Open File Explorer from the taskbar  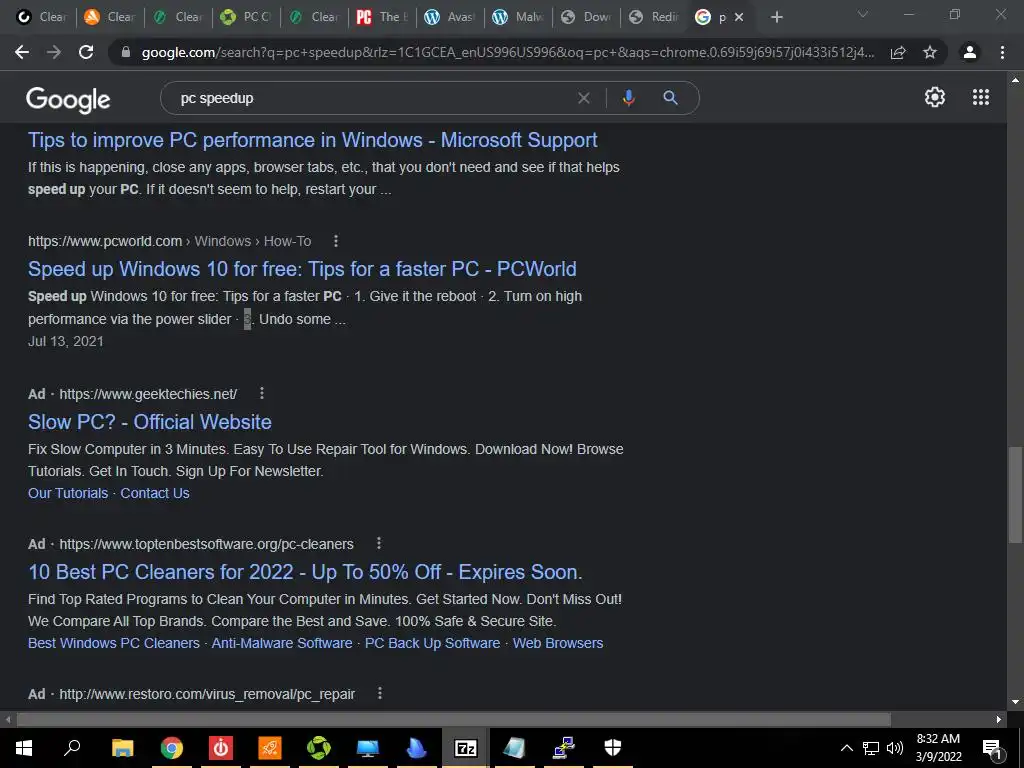[122, 747]
